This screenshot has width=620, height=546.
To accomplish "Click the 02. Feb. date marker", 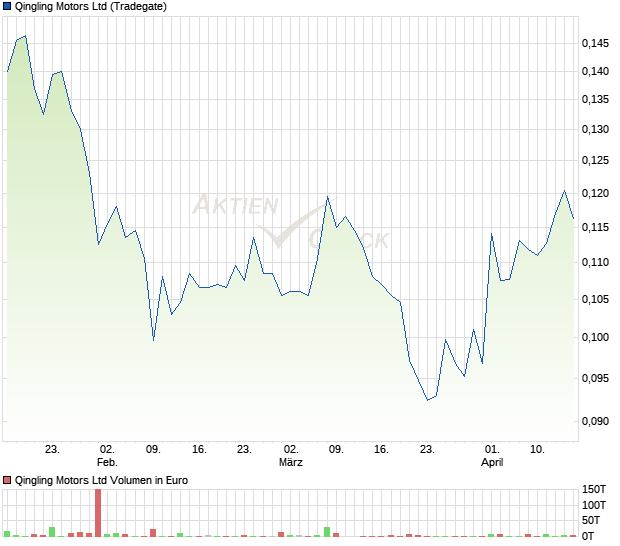I will [x=107, y=455].
